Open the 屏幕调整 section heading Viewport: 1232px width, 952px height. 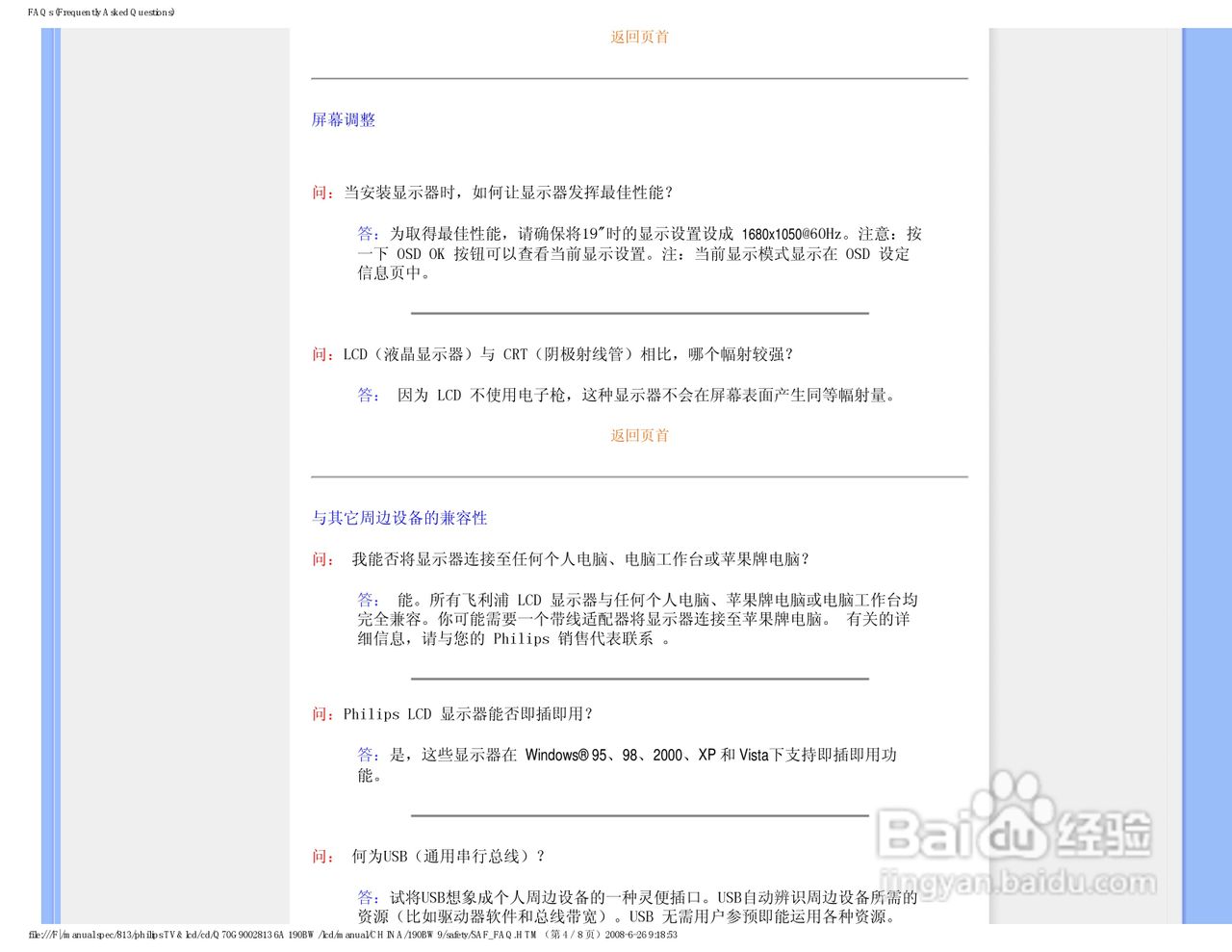343,119
